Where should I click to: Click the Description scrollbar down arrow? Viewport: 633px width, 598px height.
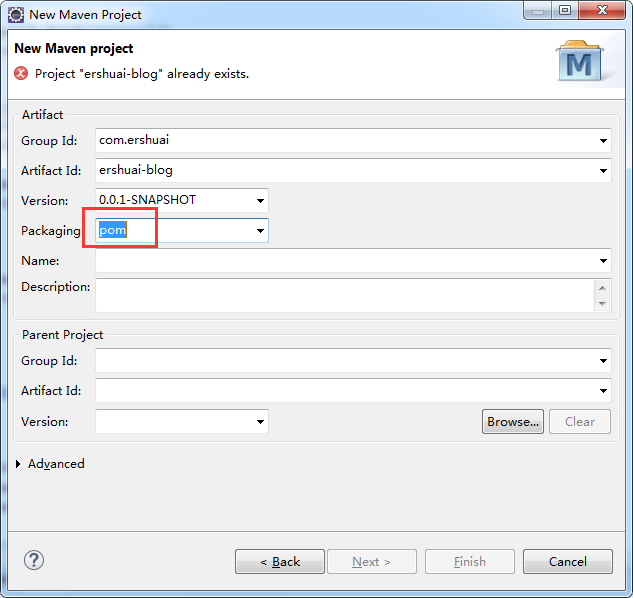602,303
